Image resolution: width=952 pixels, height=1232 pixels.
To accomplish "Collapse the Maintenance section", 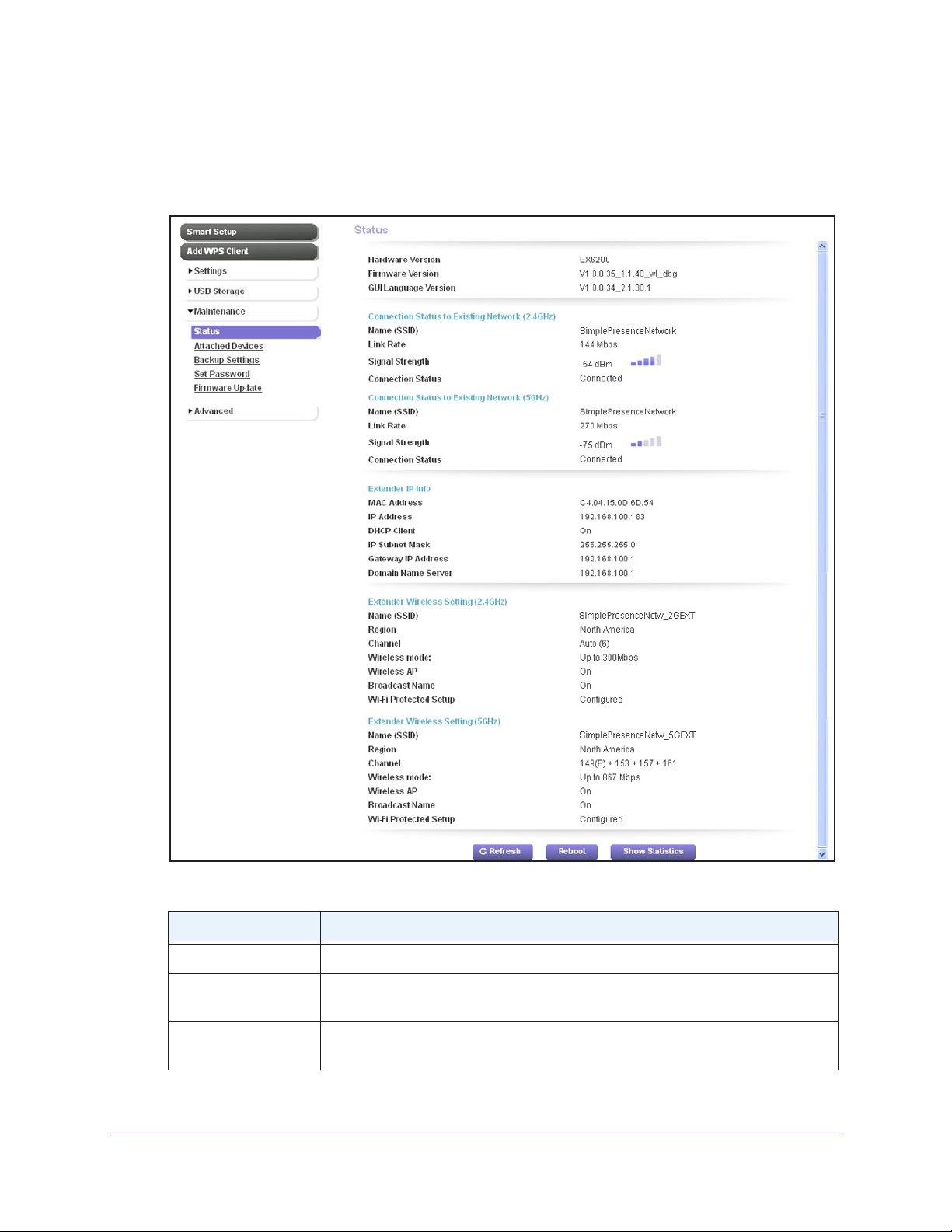I will tap(218, 312).
